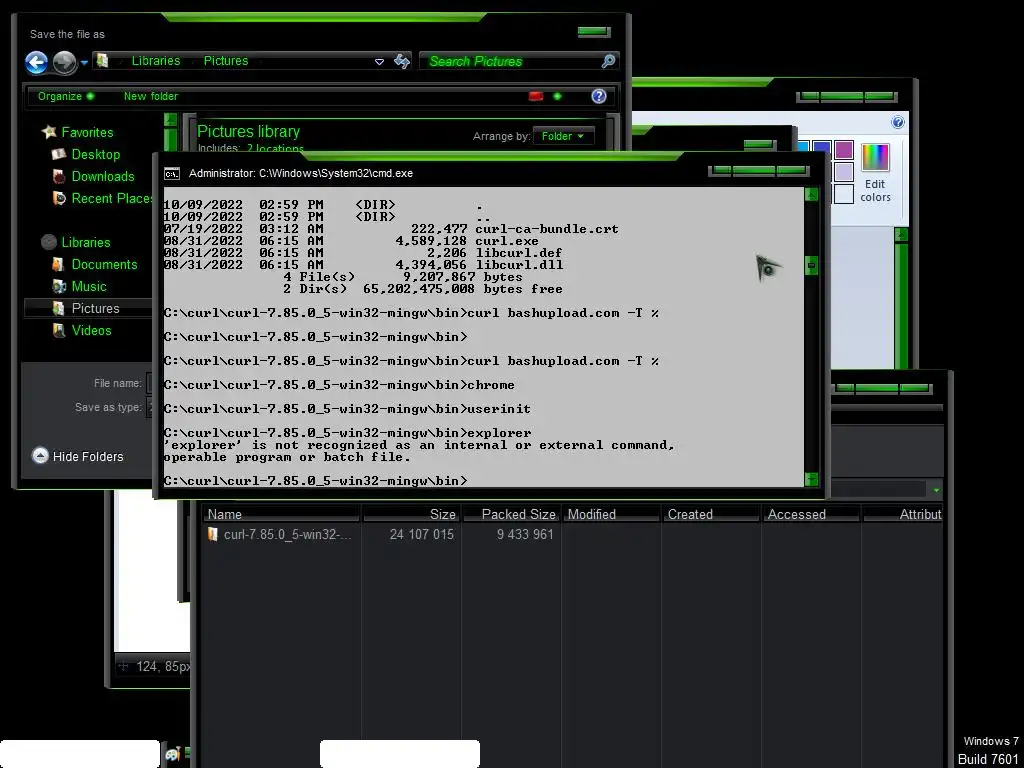Open Paint help icon
Viewport: 1024px width, 768px height.
point(898,122)
